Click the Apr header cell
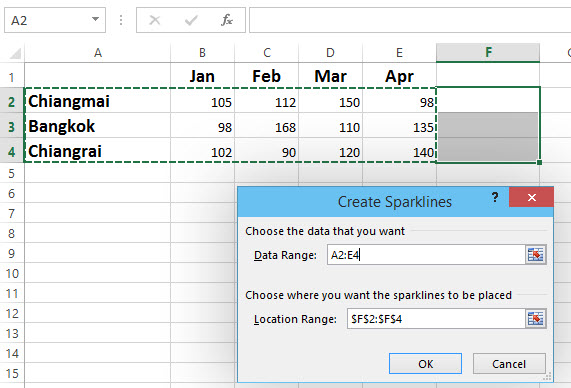Screen dimensions: 571x388 pos(399,76)
